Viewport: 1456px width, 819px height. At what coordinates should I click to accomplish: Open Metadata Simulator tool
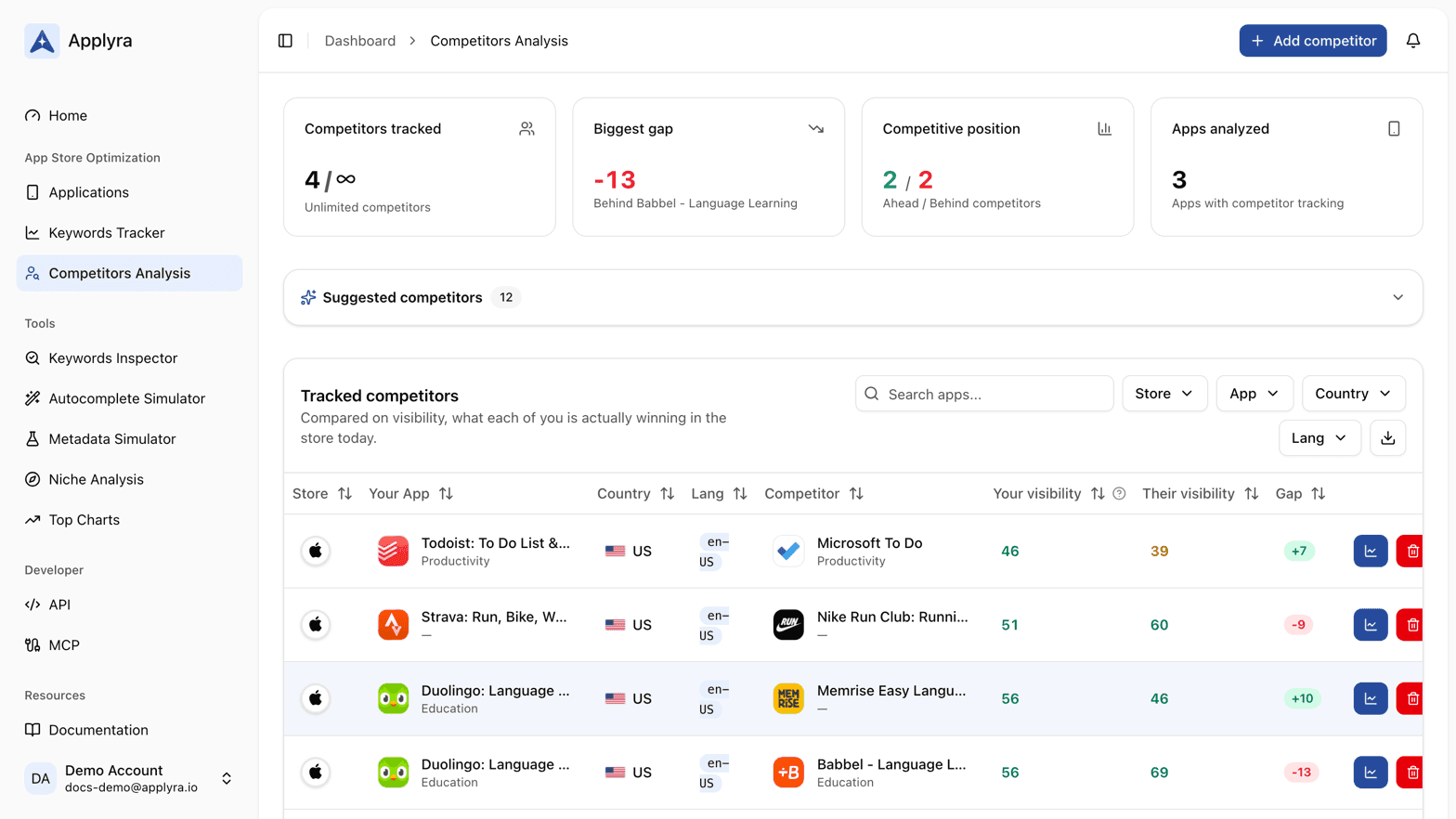(130, 439)
